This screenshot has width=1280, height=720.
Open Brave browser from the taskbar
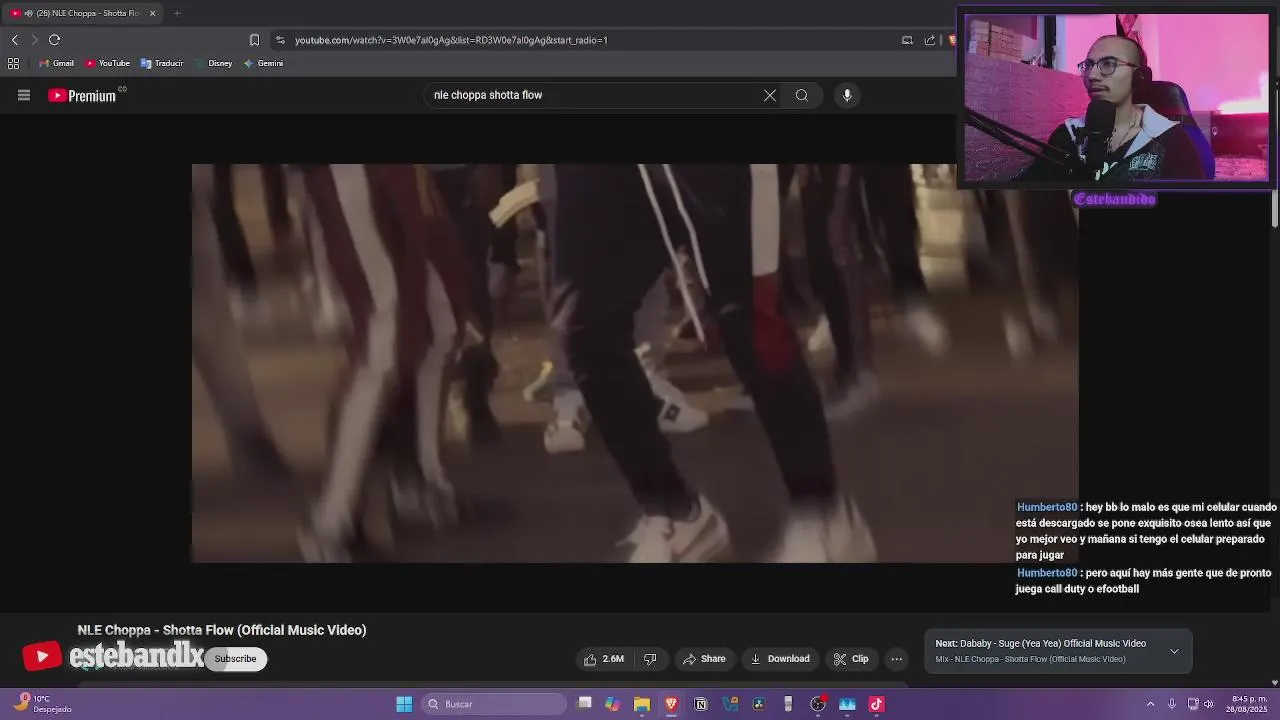[x=671, y=704]
